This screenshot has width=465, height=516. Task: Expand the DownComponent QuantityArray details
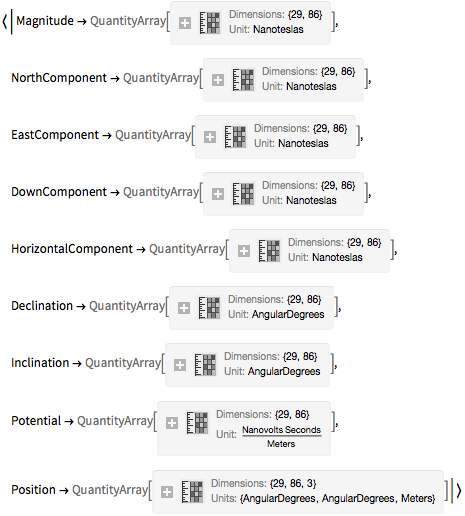tap(218, 194)
